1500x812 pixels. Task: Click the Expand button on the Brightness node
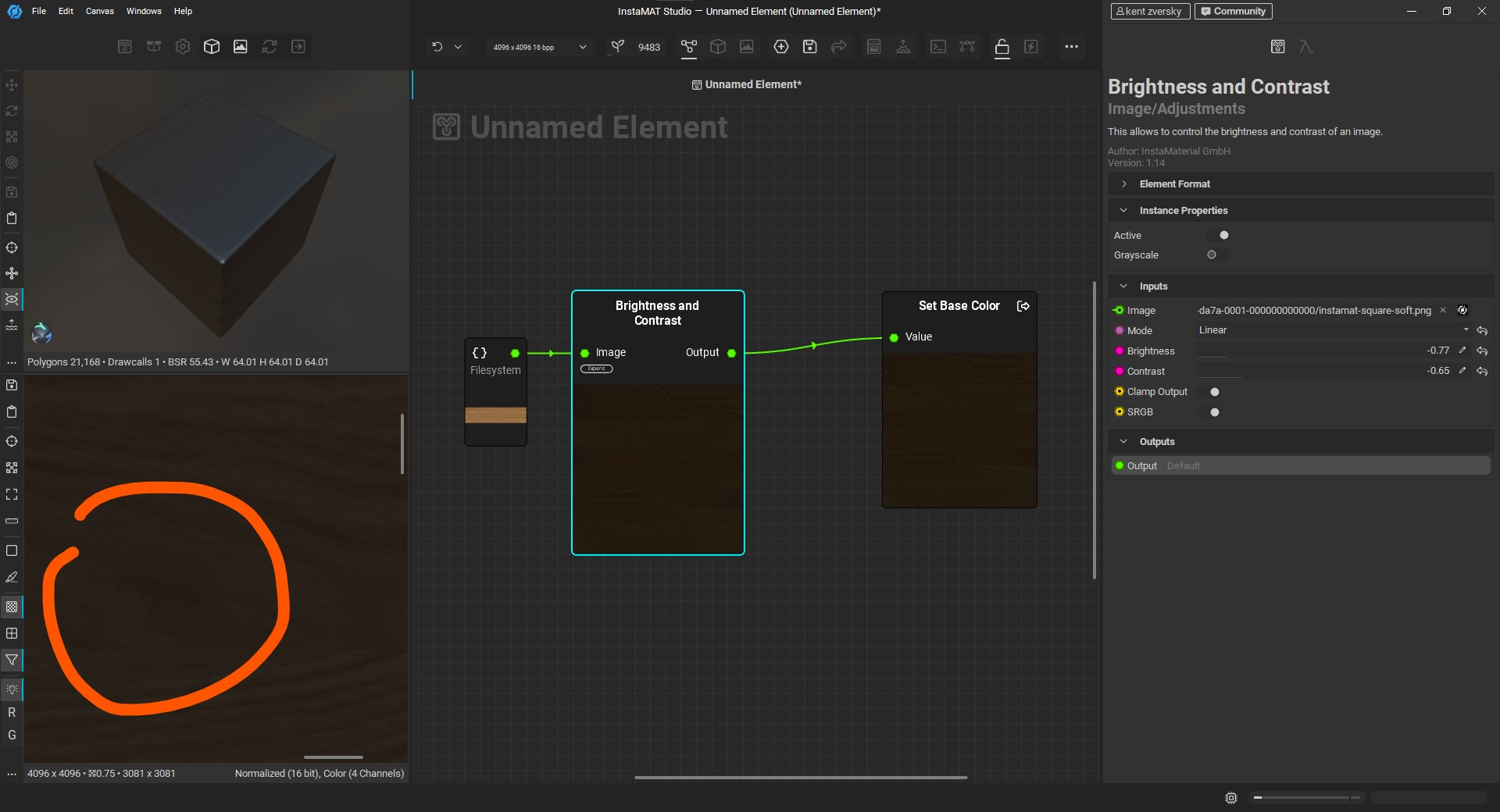pyautogui.click(x=596, y=369)
